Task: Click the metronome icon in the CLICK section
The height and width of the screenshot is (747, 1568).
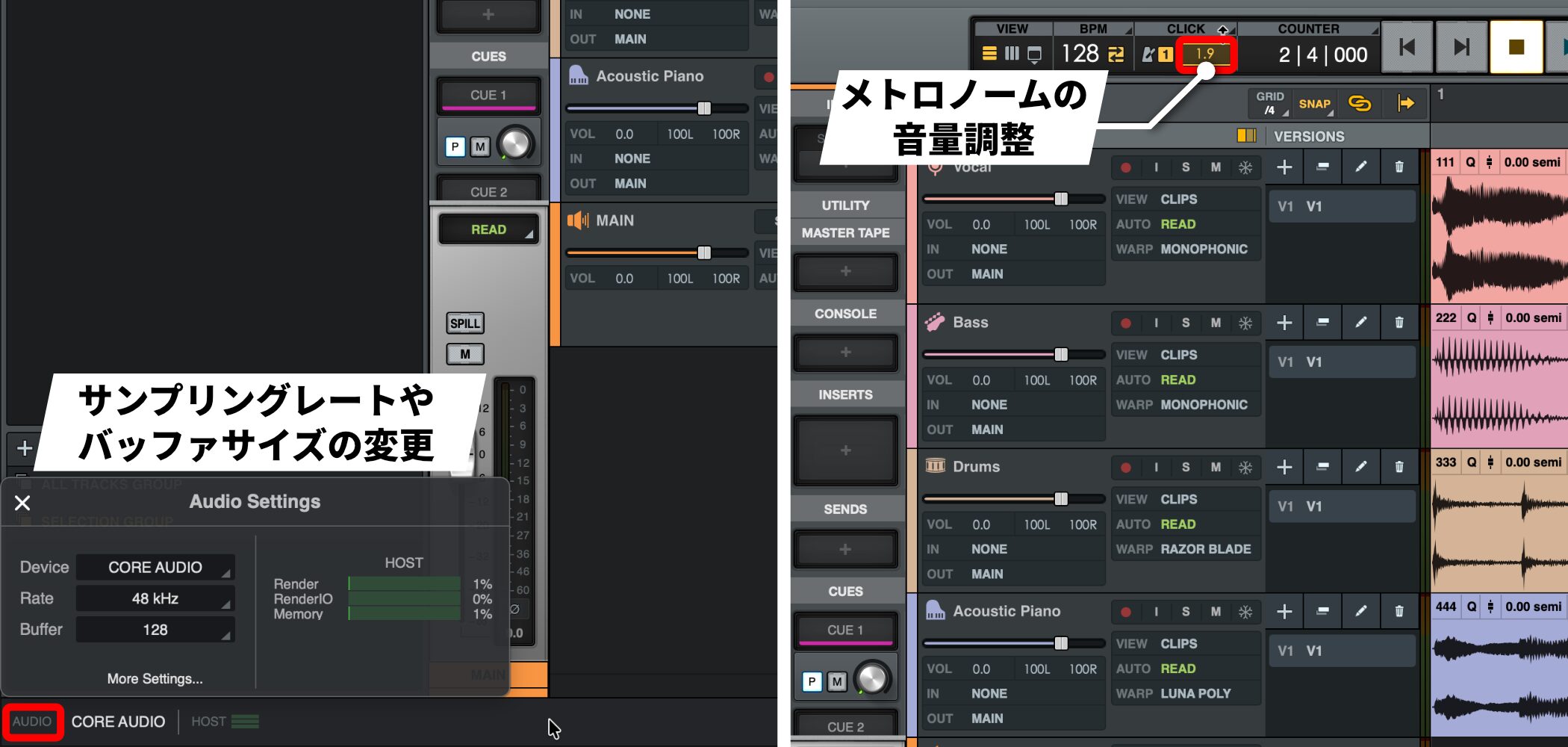Action: click(x=1148, y=55)
